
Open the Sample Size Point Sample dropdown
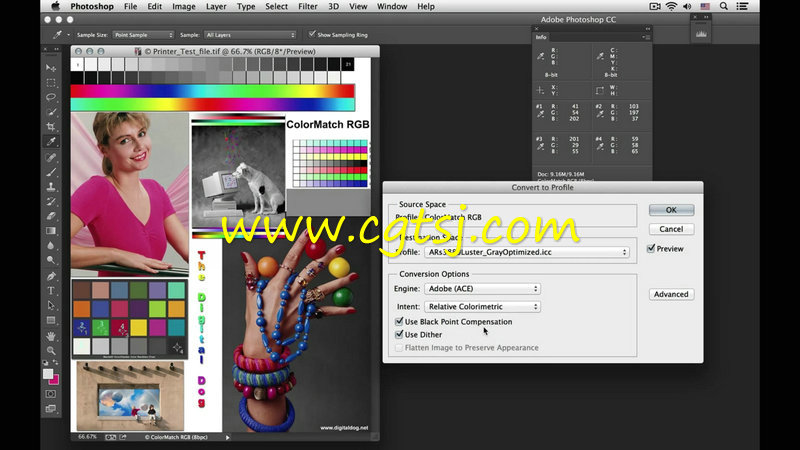pos(143,35)
